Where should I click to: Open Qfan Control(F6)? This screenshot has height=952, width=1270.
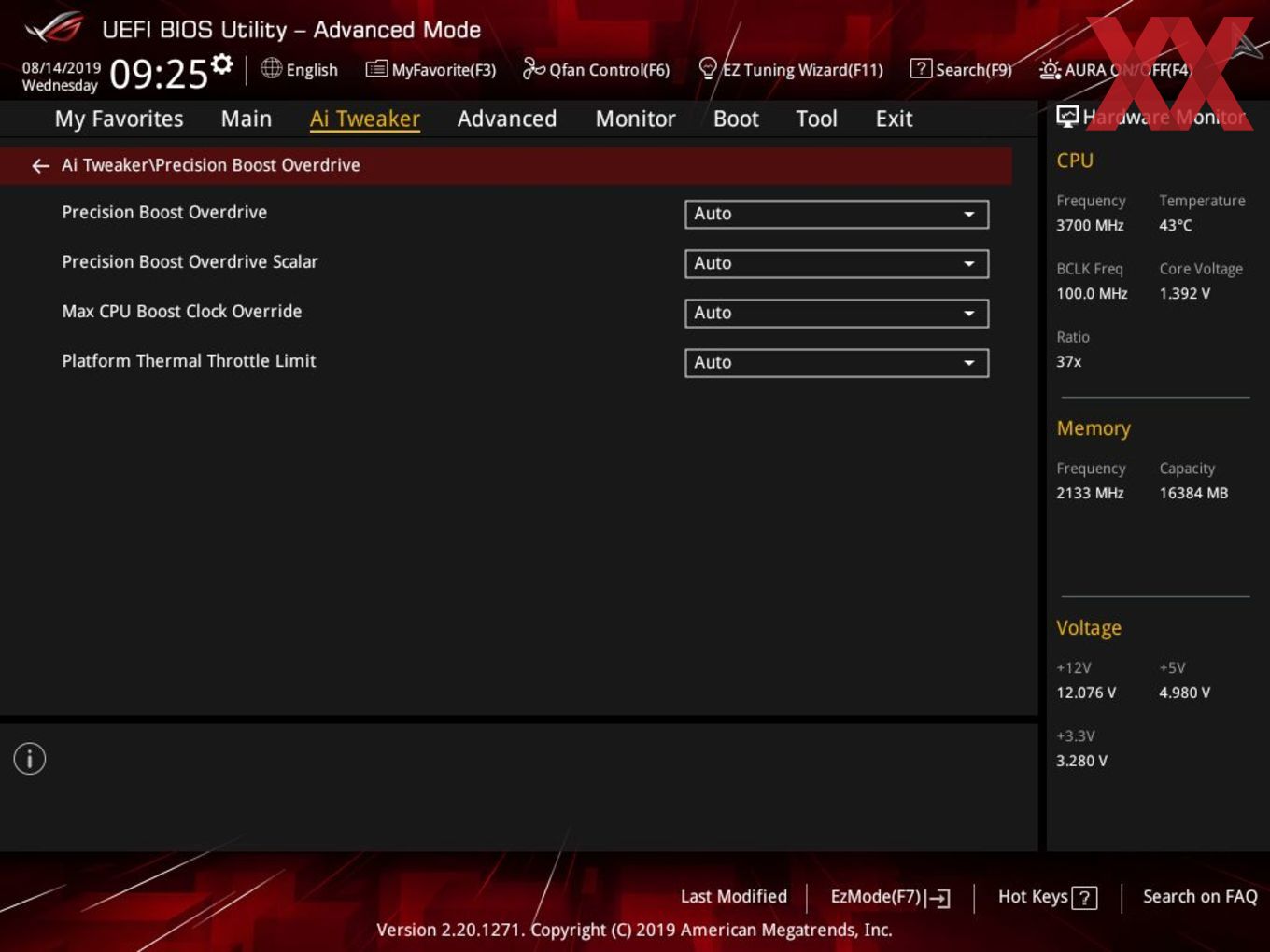tap(596, 69)
